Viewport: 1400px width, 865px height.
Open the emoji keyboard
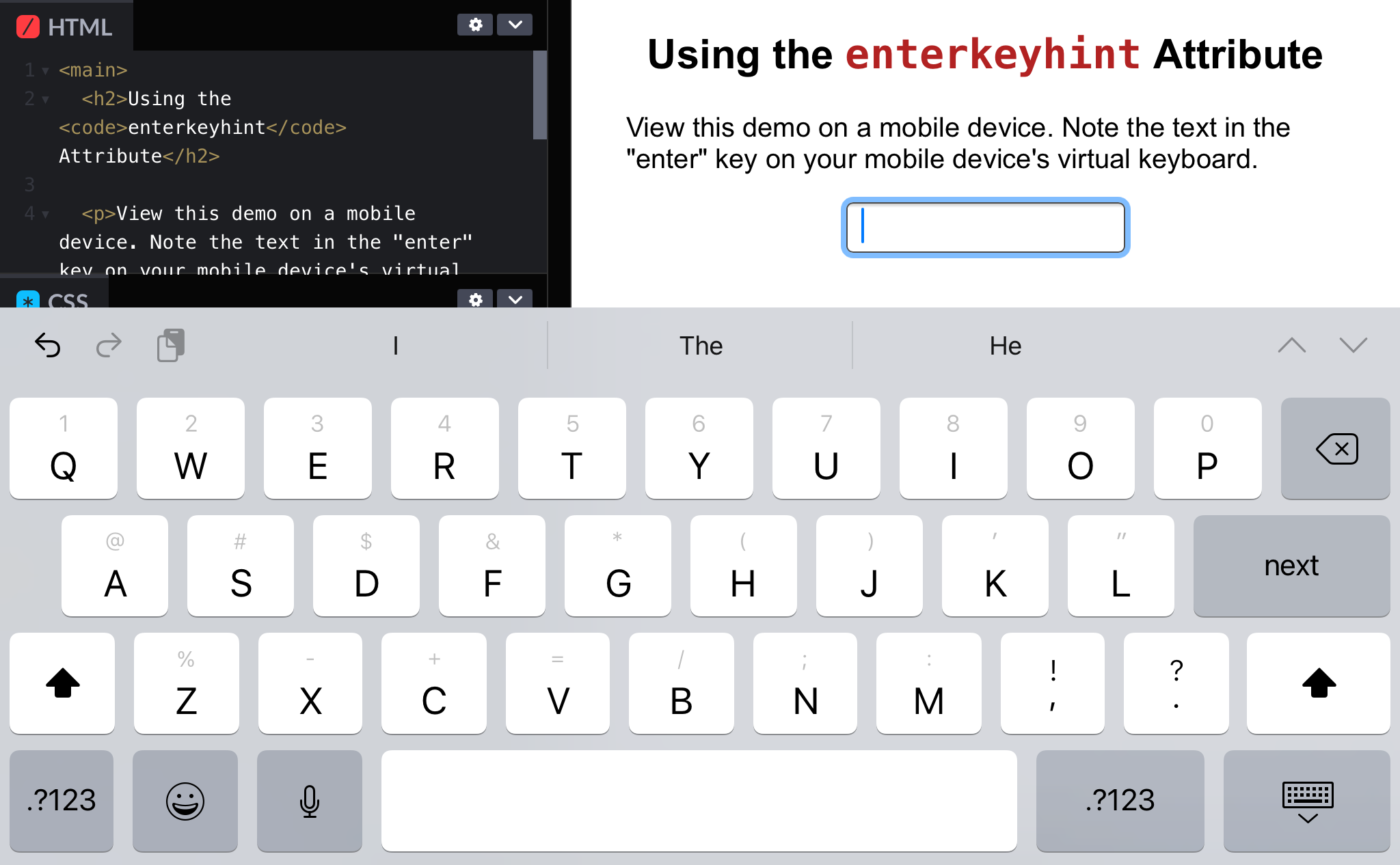[x=185, y=801]
